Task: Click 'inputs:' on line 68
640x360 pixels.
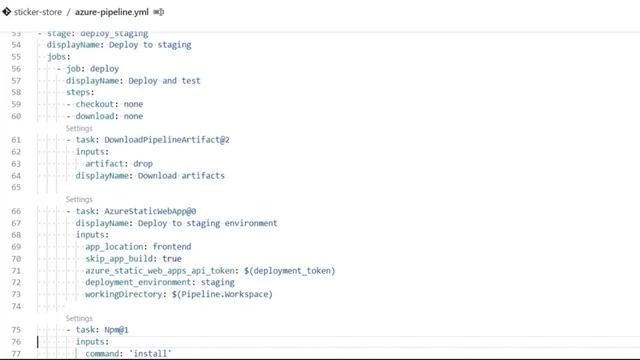Action: pyautogui.click(x=92, y=235)
